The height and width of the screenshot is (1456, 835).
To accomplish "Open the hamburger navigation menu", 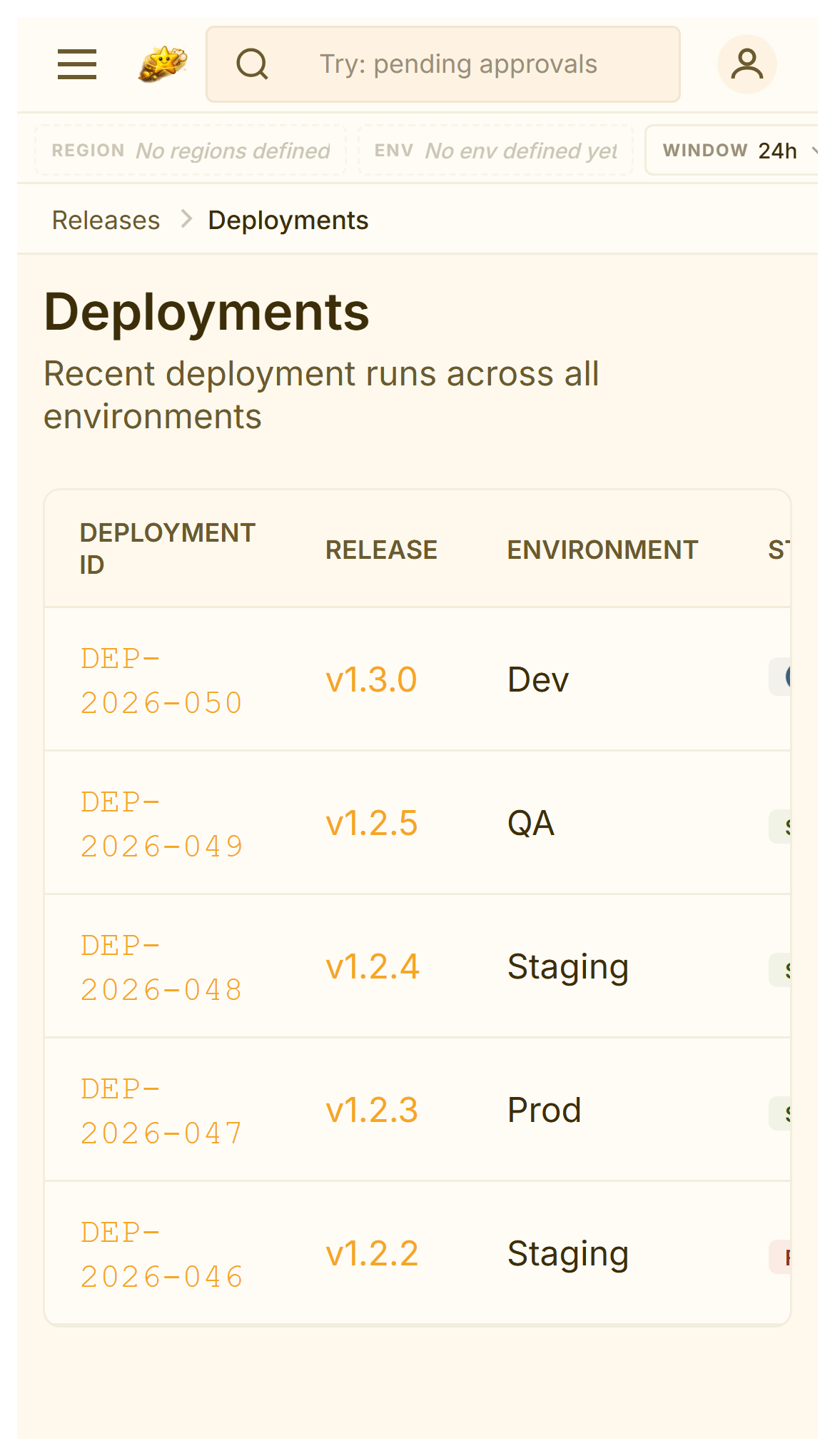I will click(x=77, y=64).
